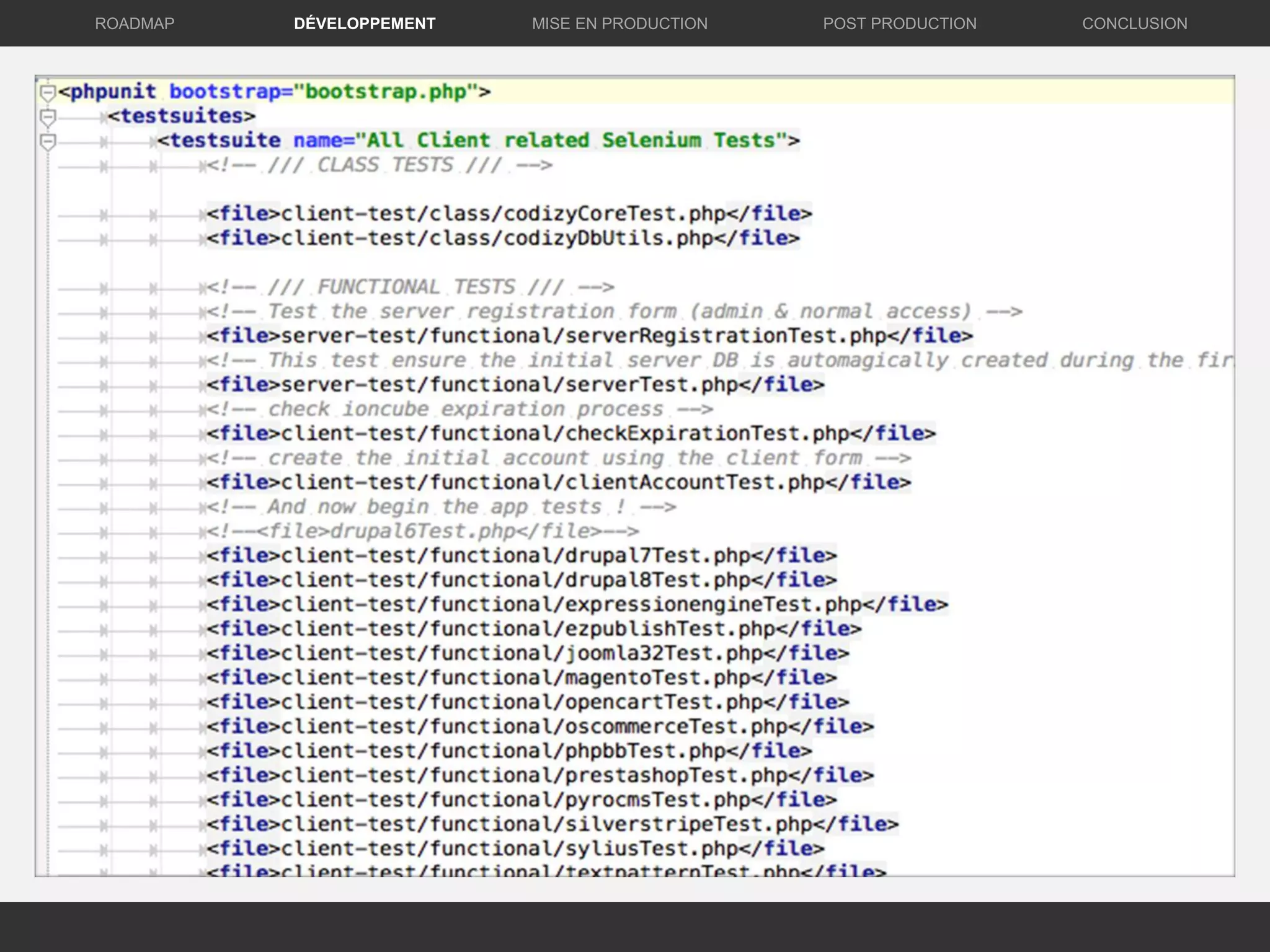Click the checkExpirationTest.php file entry

point(571,433)
